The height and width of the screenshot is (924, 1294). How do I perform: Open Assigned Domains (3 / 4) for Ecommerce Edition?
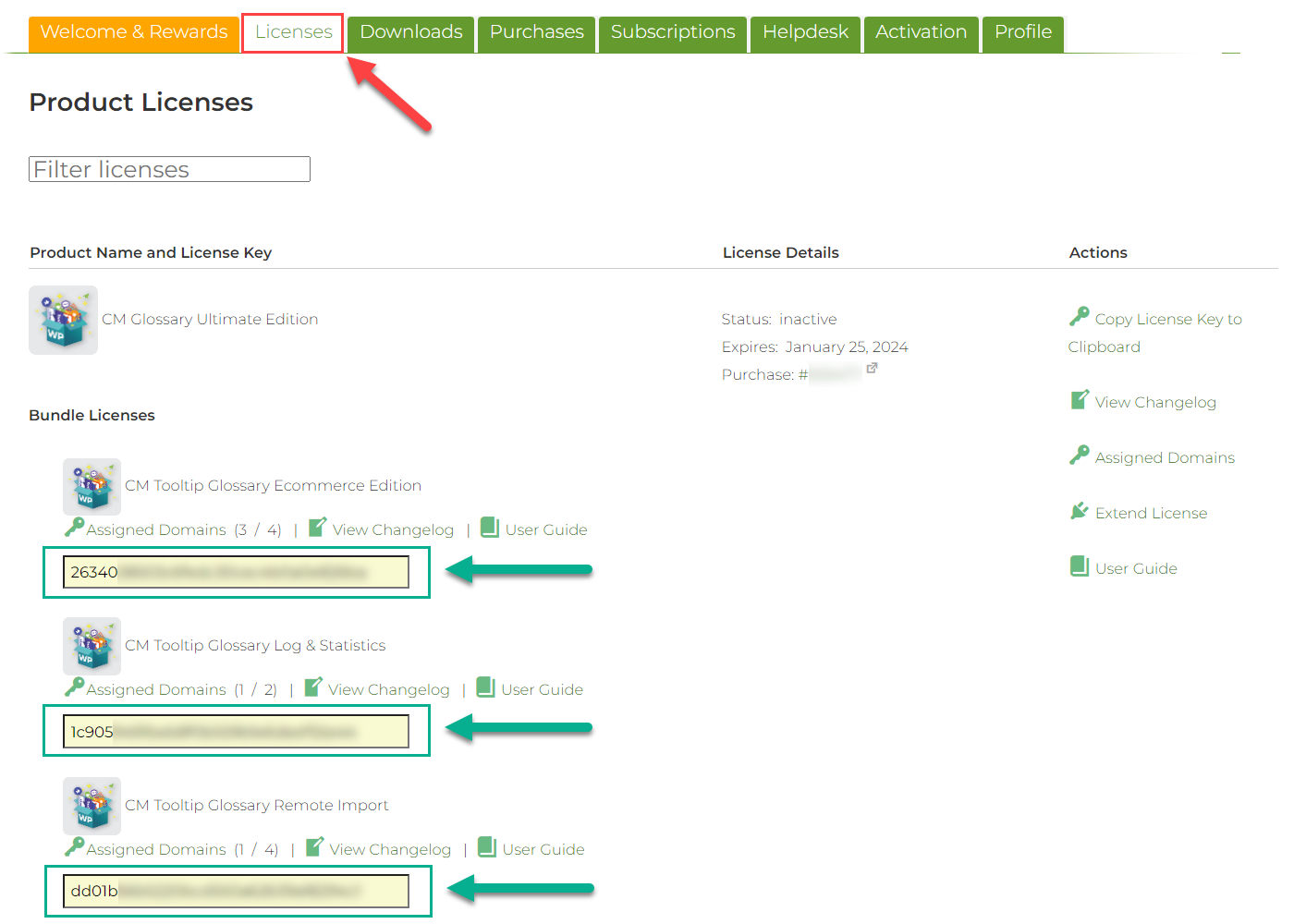coord(184,530)
